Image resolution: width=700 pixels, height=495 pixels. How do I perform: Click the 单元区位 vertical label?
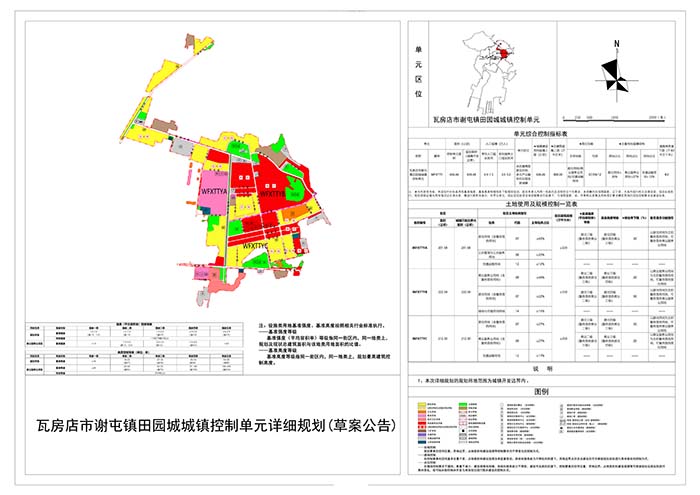point(418,69)
